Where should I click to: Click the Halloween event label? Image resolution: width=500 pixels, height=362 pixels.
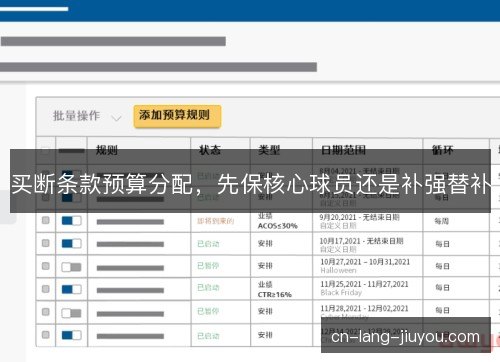(x=339, y=270)
